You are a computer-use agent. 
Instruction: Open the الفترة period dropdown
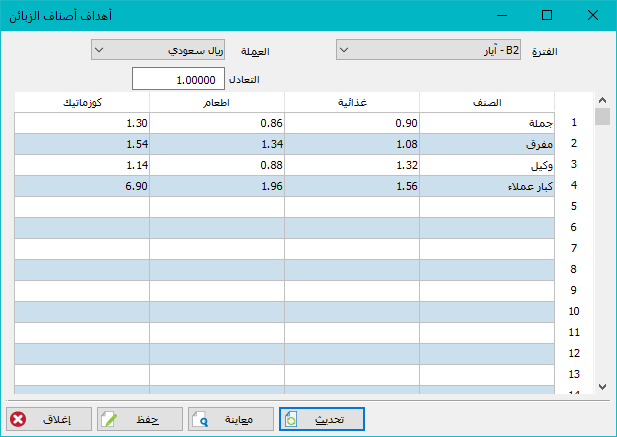click(x=428, y=50)
